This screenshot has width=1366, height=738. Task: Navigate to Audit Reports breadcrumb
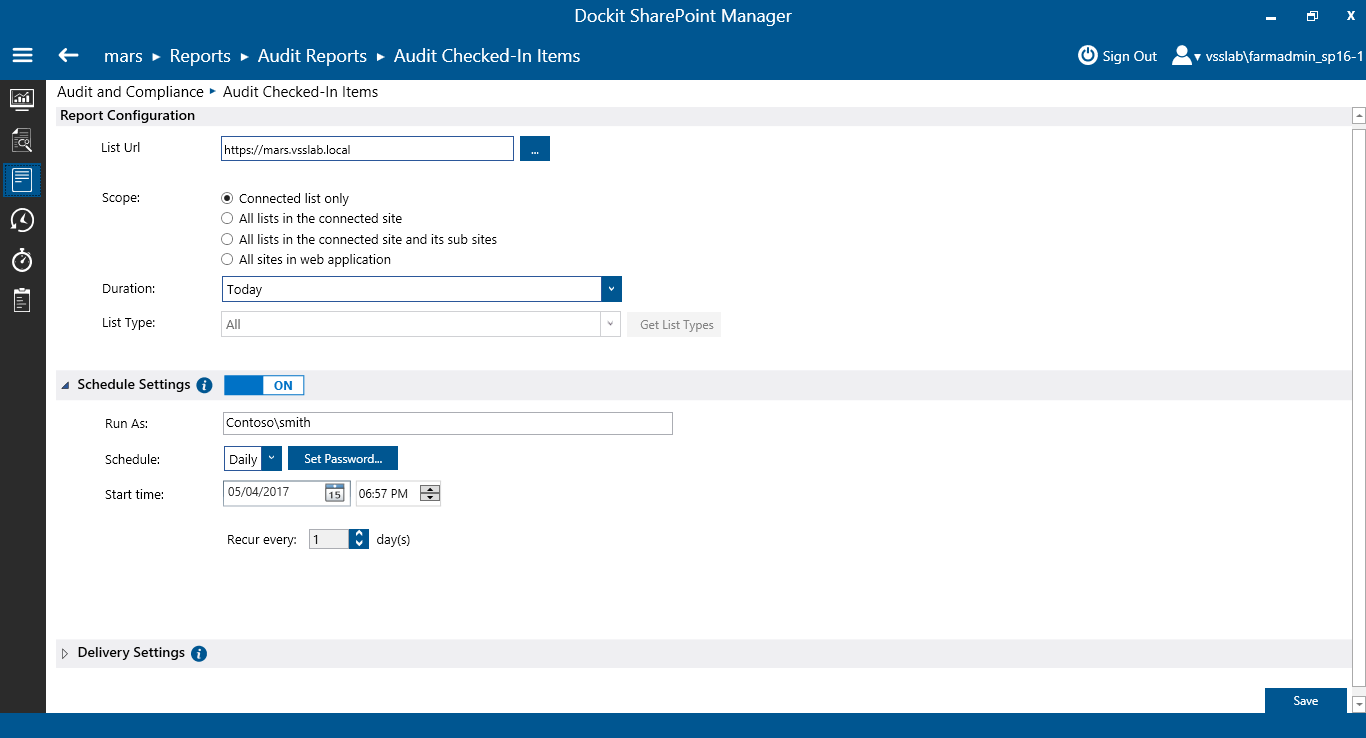(312, 56)
